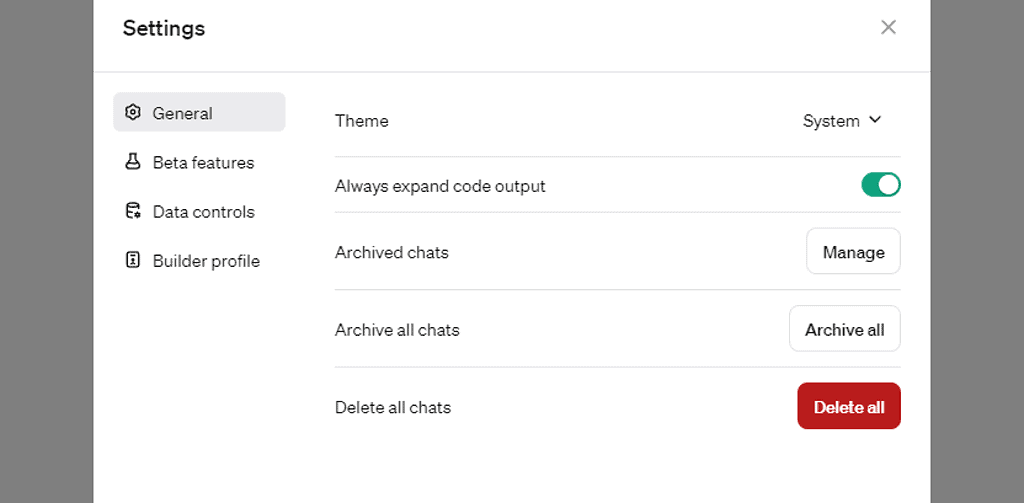Click the Builder profile badge icon
Screen dimensions: 1024x503
click(x=132, y=260)
